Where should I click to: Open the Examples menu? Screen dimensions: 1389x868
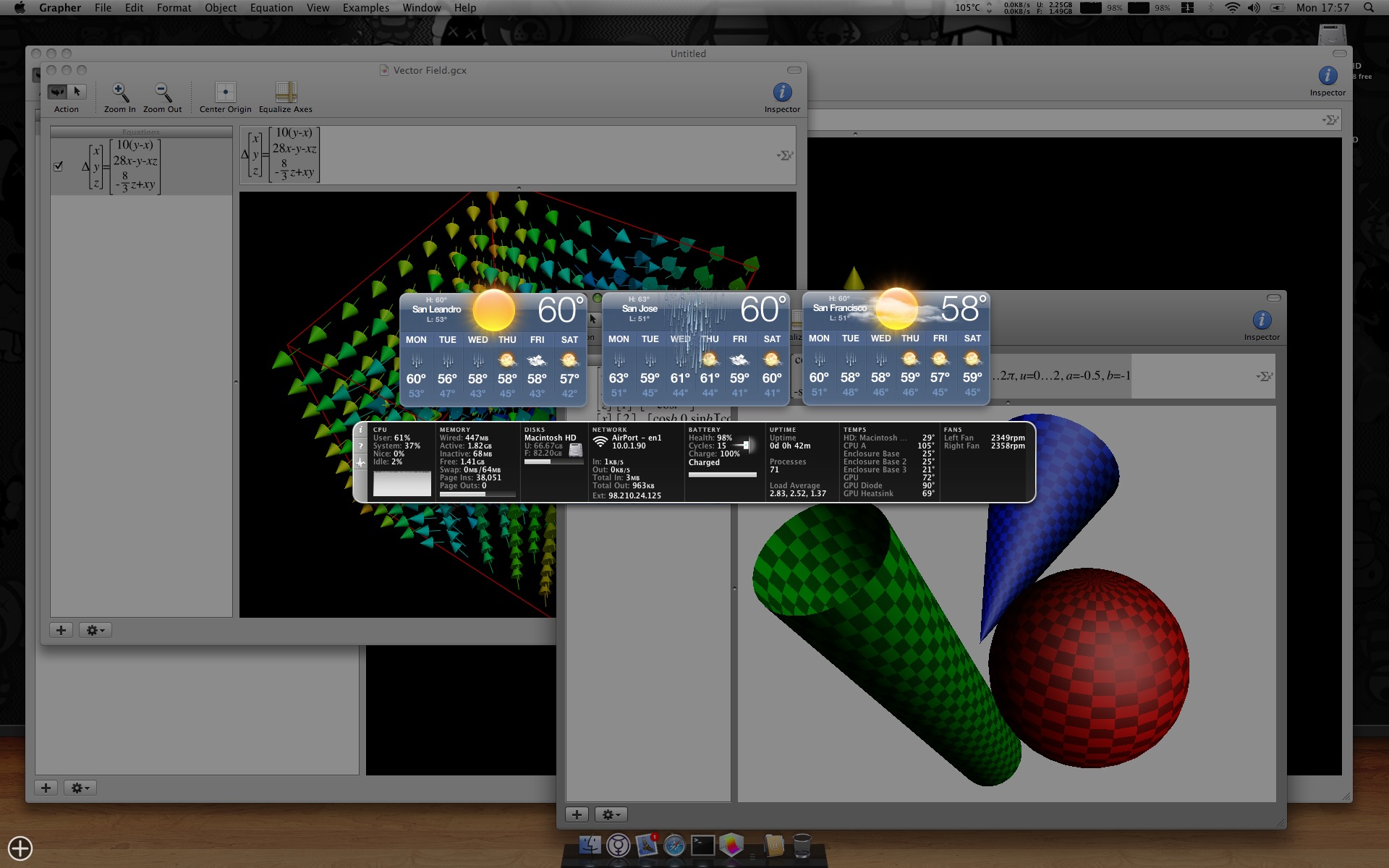[365, 8]
